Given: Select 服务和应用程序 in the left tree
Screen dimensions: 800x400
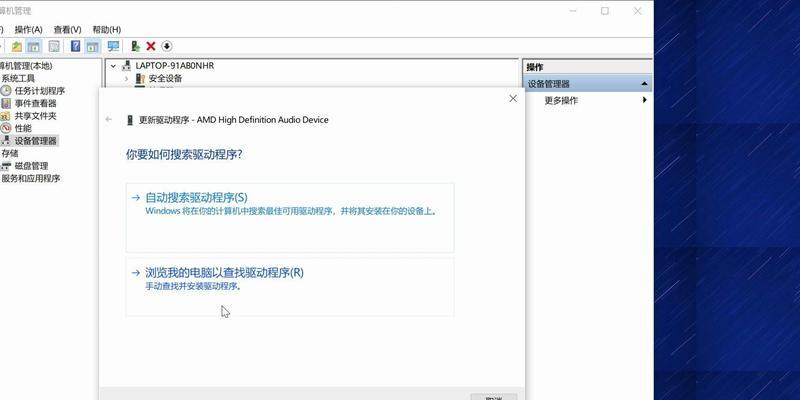Looking at the screenshot, I should [31, 179].
